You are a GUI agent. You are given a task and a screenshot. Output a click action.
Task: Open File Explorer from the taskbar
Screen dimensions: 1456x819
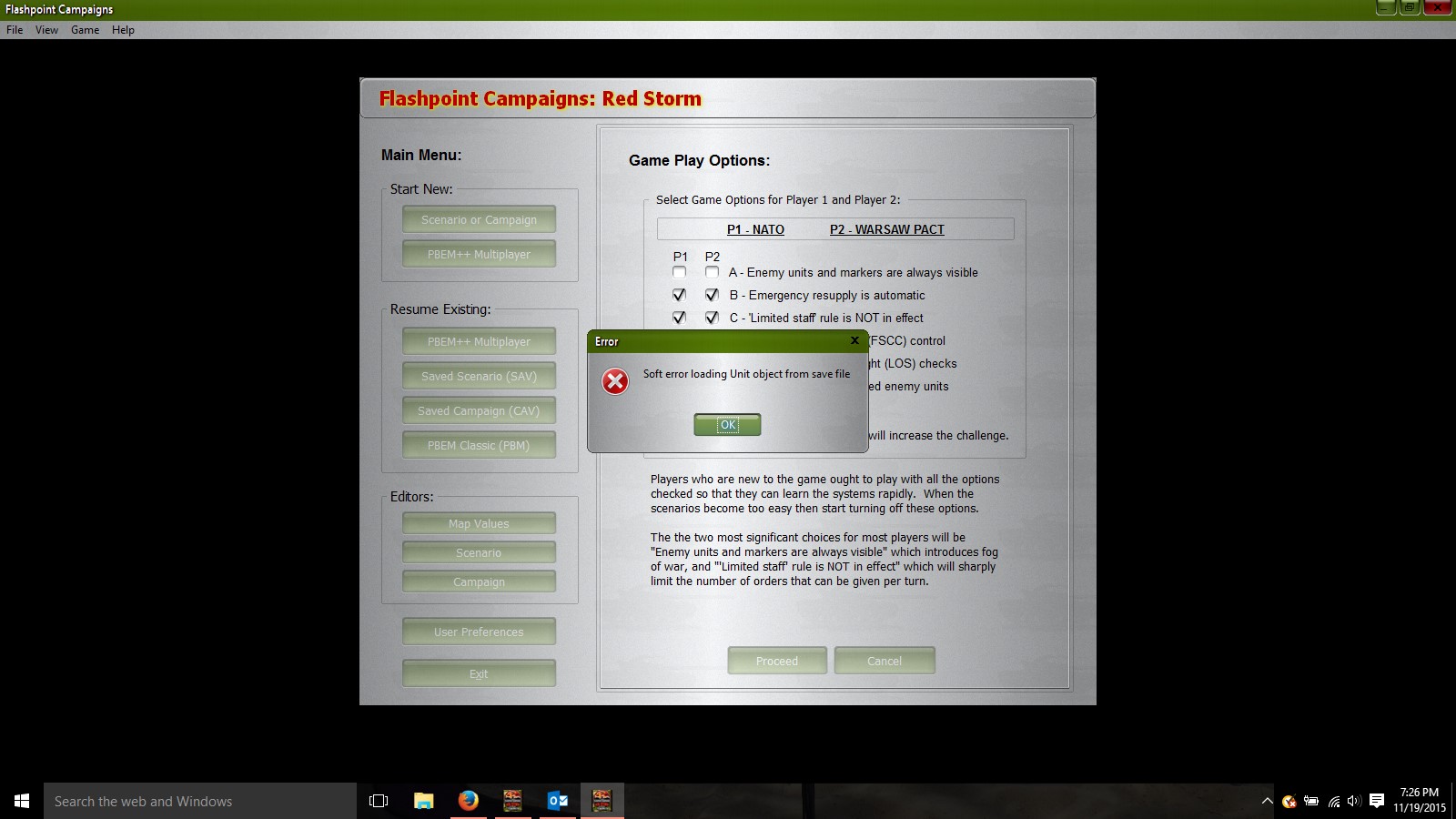point(424,801)
